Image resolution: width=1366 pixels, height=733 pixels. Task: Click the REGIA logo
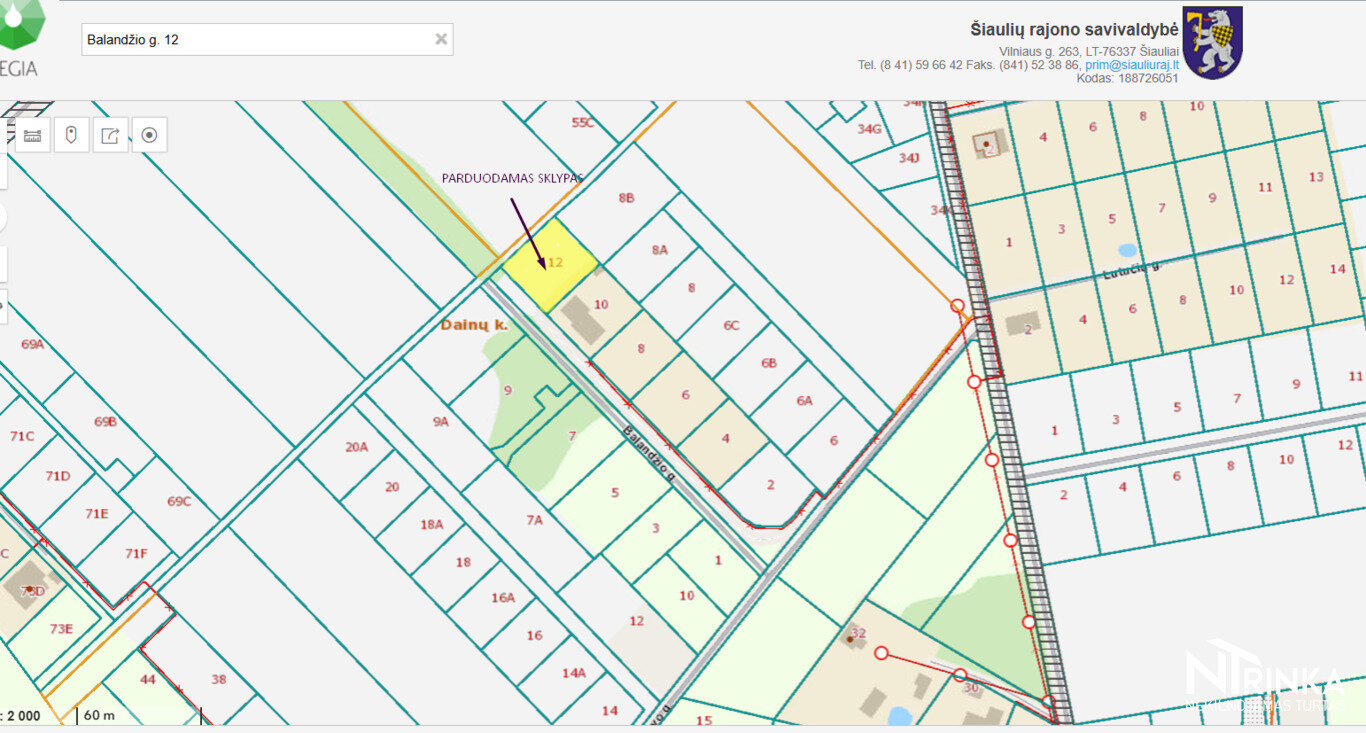21,38
